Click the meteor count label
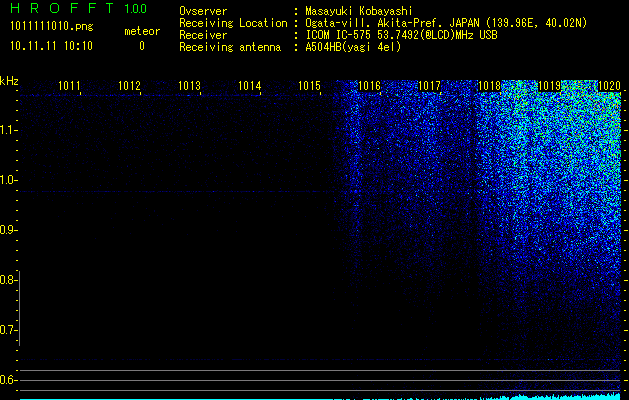 point(142,31)
